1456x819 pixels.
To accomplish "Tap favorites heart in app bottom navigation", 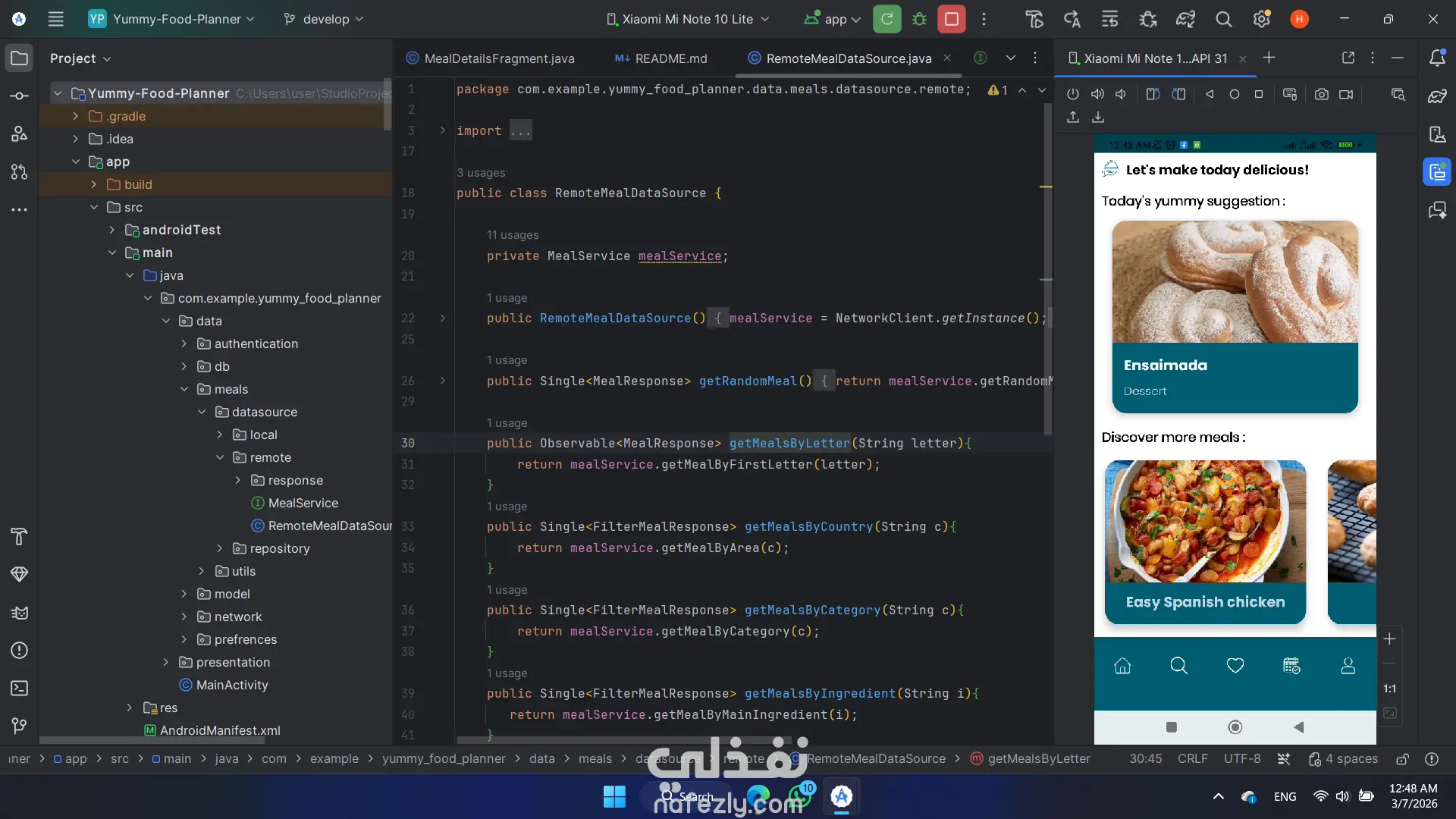I will pyautogui.click(x=1235, y=666).
